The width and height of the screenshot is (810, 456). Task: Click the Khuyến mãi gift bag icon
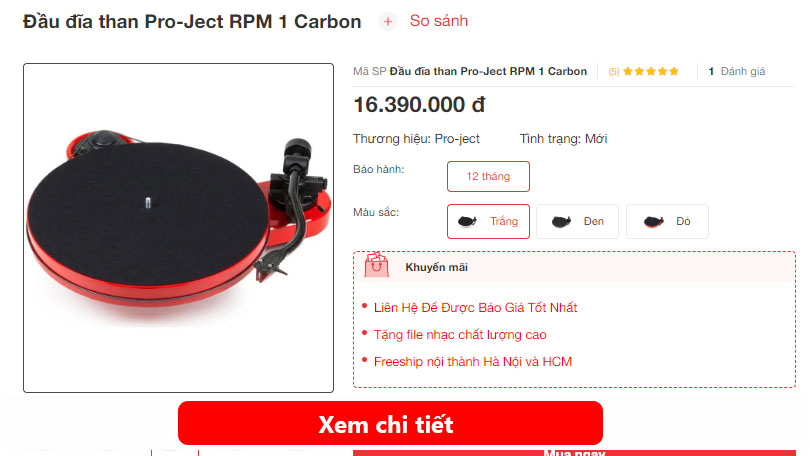[x=377, y=265]
